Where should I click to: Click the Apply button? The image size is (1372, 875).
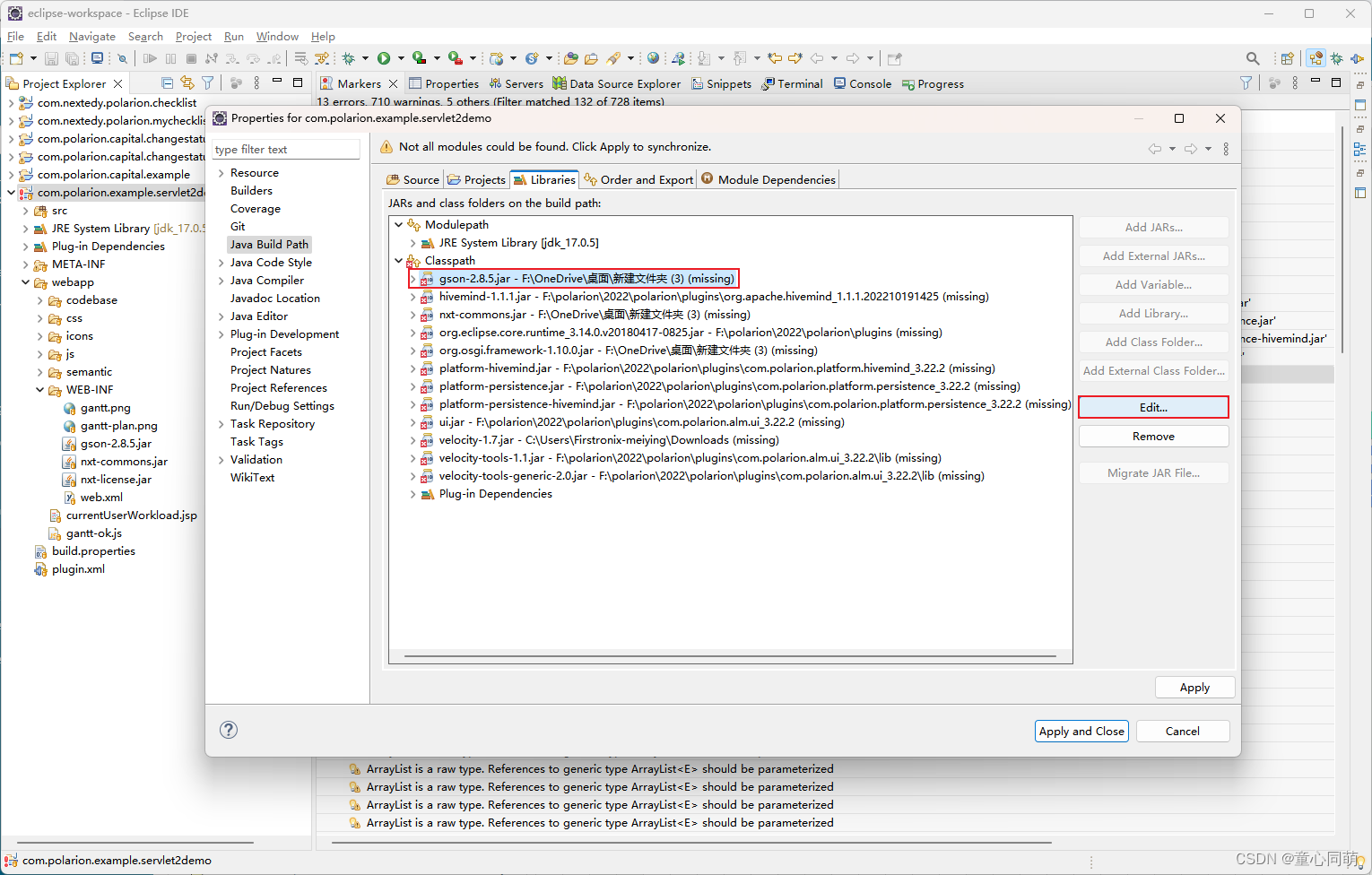[x=1194, y=688]
